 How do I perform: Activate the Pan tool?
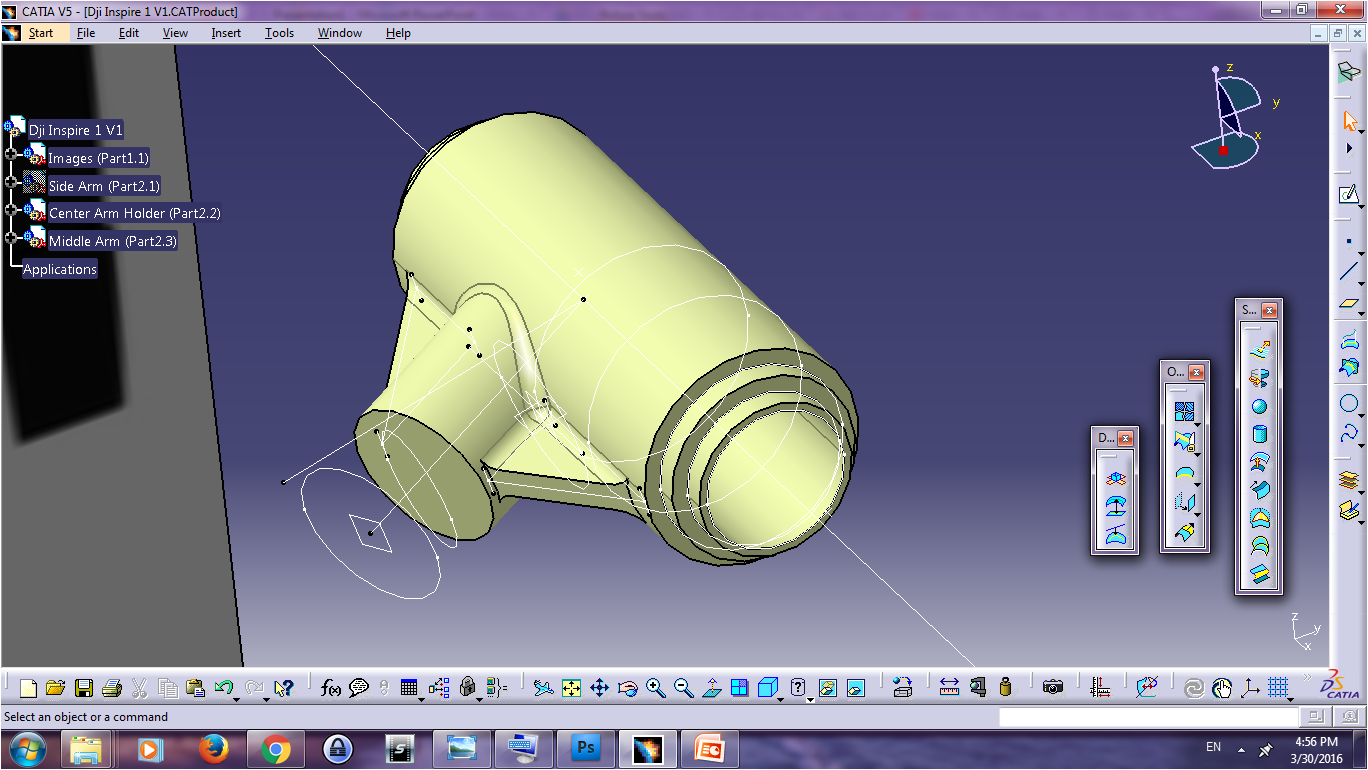601,687
